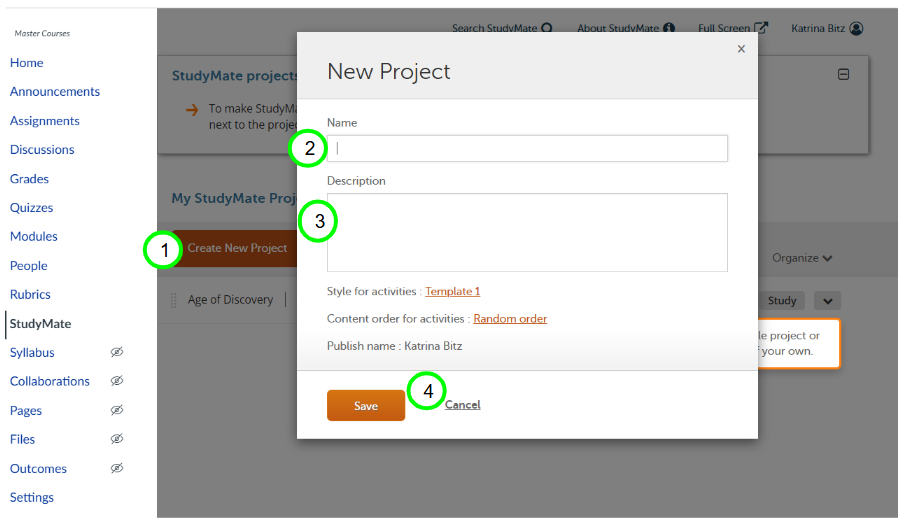Toggle visibility eye icon next to Syllabus

[117, 352]
